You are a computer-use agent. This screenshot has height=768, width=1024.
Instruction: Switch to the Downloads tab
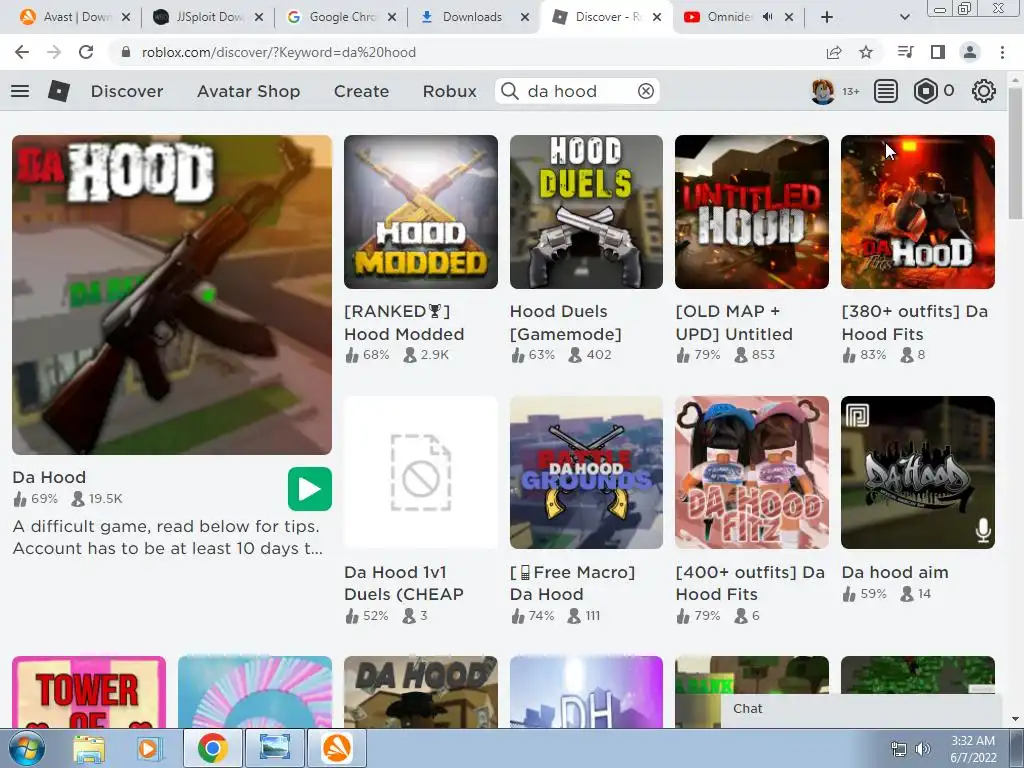(473, 17)
